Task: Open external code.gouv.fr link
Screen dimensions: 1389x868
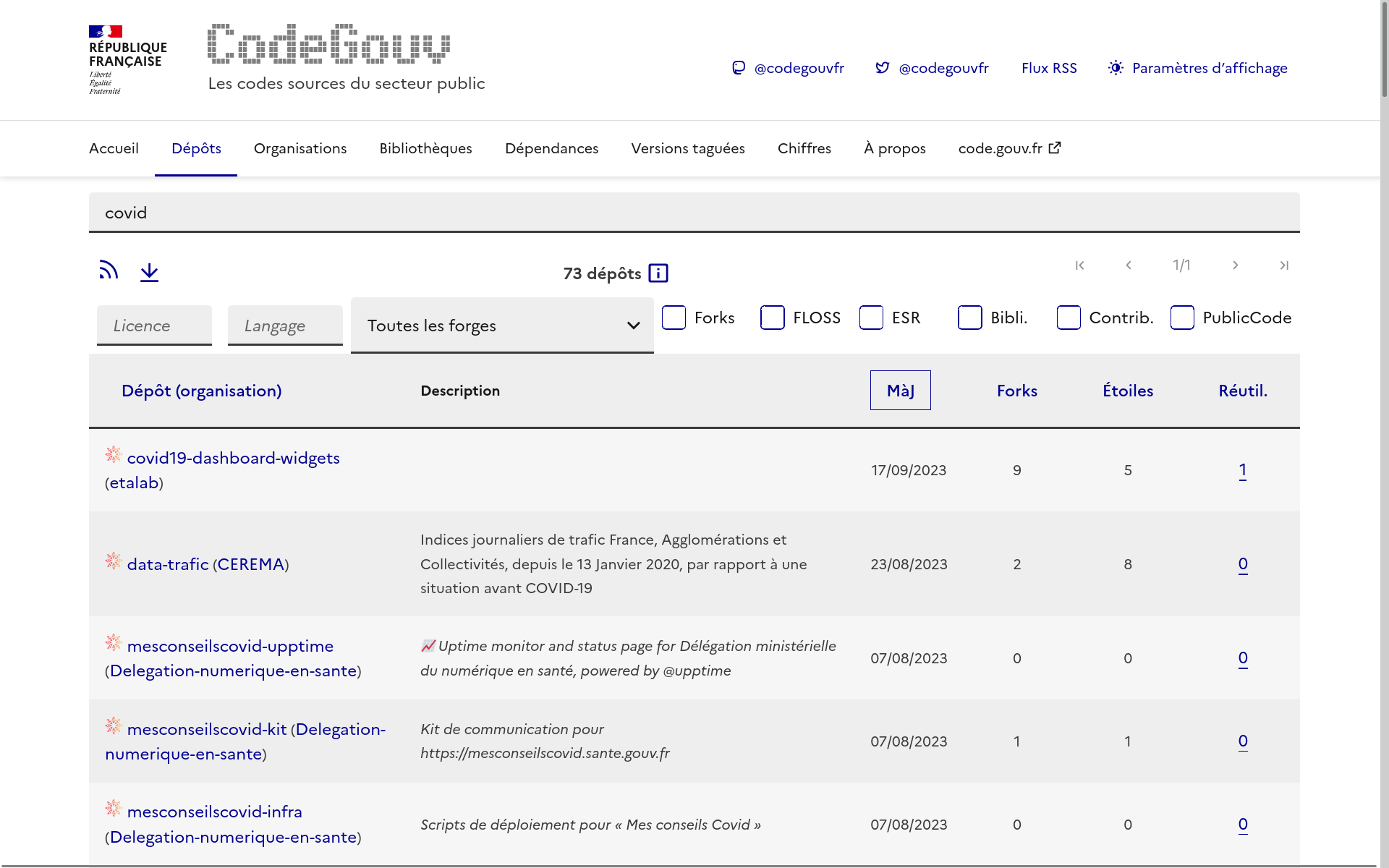Action: [x=1010, y=148]
